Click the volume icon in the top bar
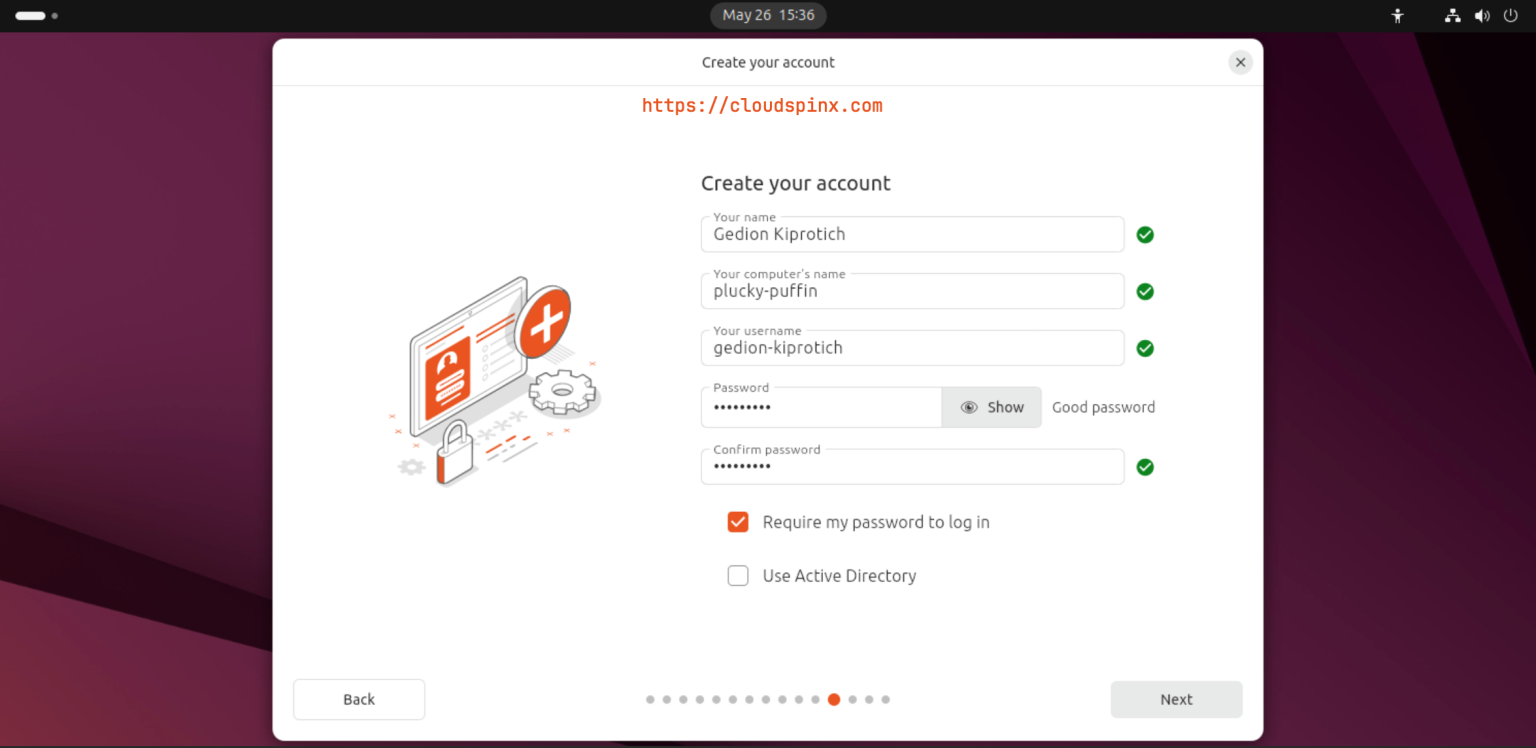 (1482, 15)
